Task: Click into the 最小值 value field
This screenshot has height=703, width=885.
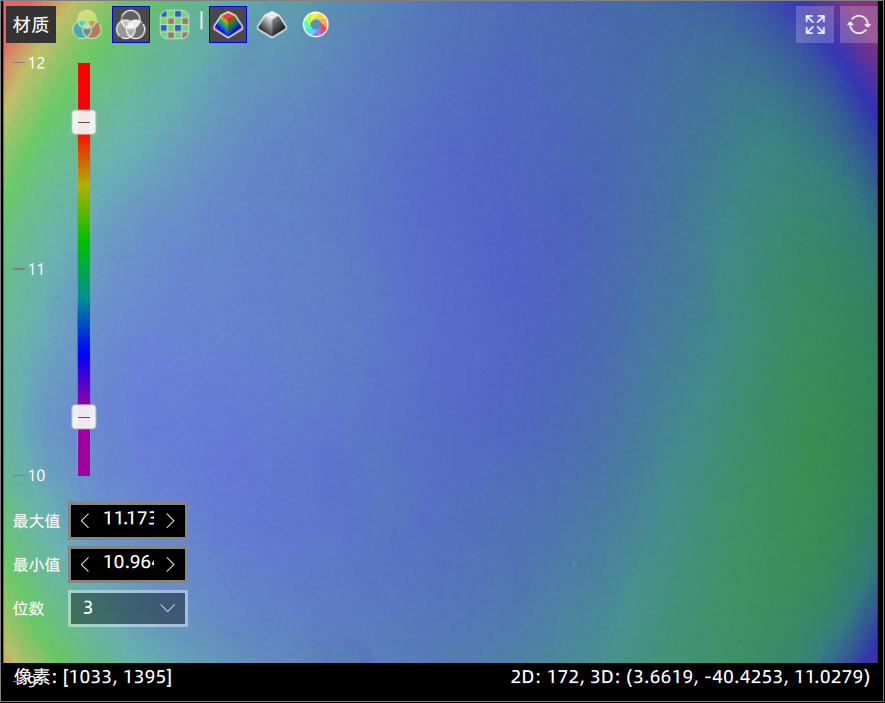Action: [x=128, y=564]
